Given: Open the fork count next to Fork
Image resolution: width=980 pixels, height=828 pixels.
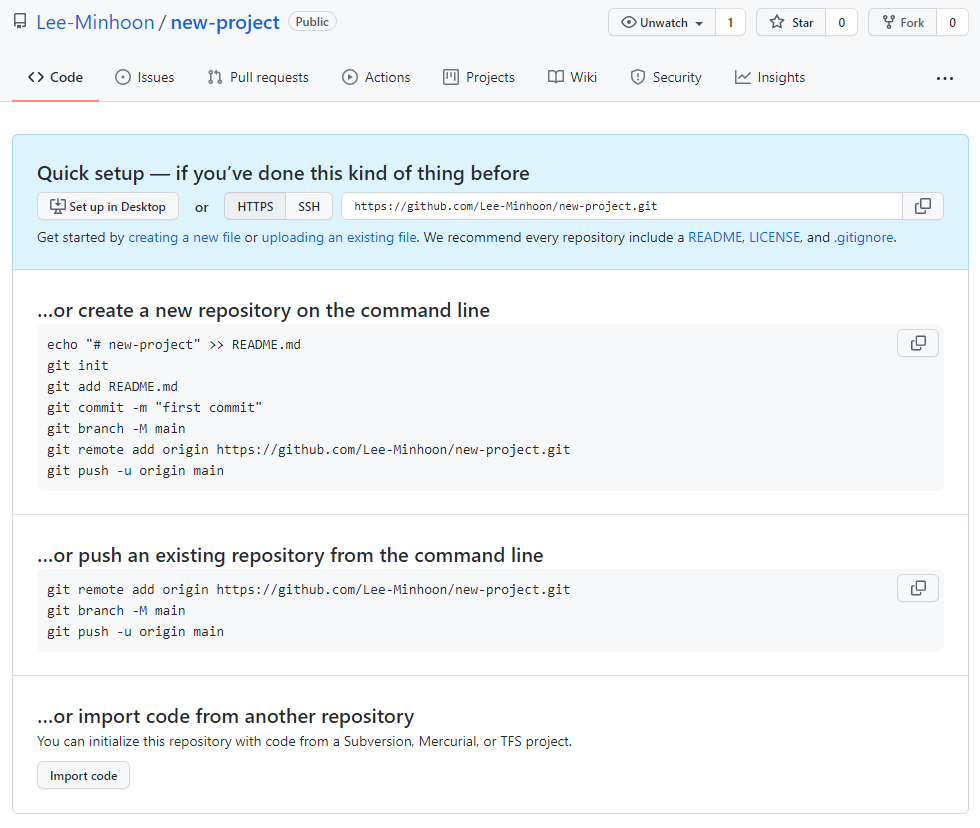Looking at the screenshot, I should pyautogui.click(x=952, y=22).
